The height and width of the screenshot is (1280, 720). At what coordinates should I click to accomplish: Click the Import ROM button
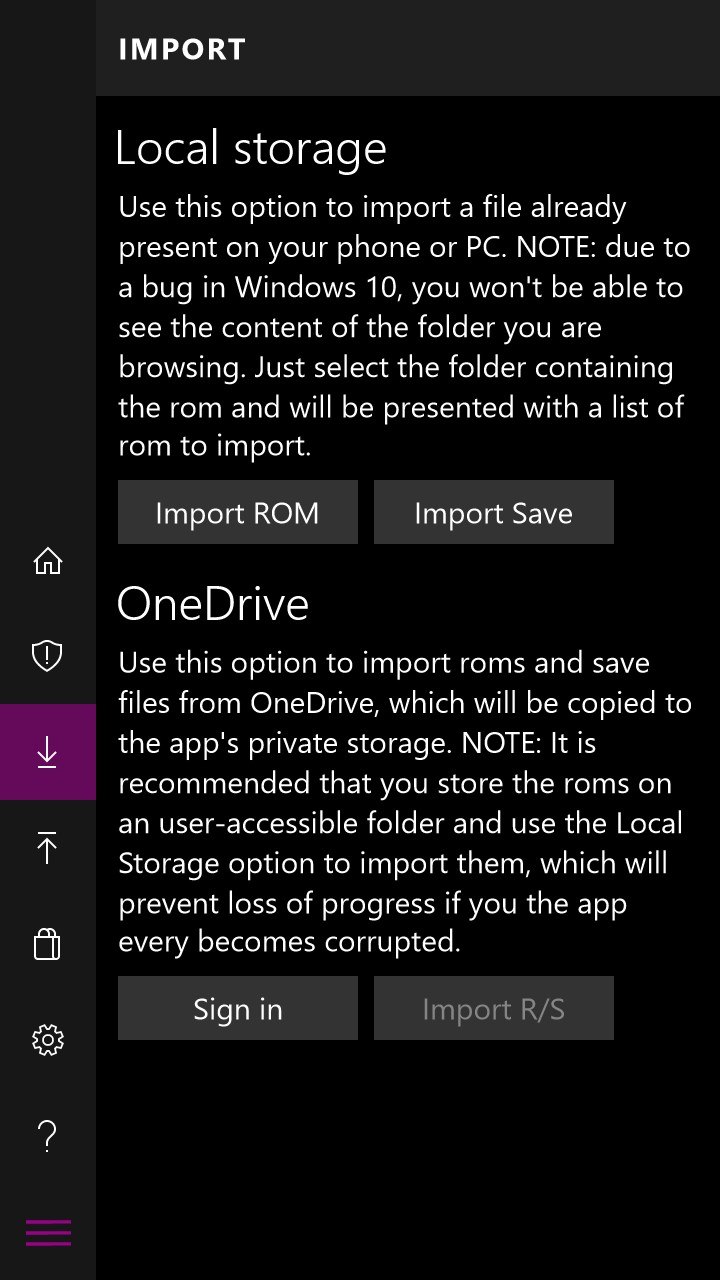point(237,513)
